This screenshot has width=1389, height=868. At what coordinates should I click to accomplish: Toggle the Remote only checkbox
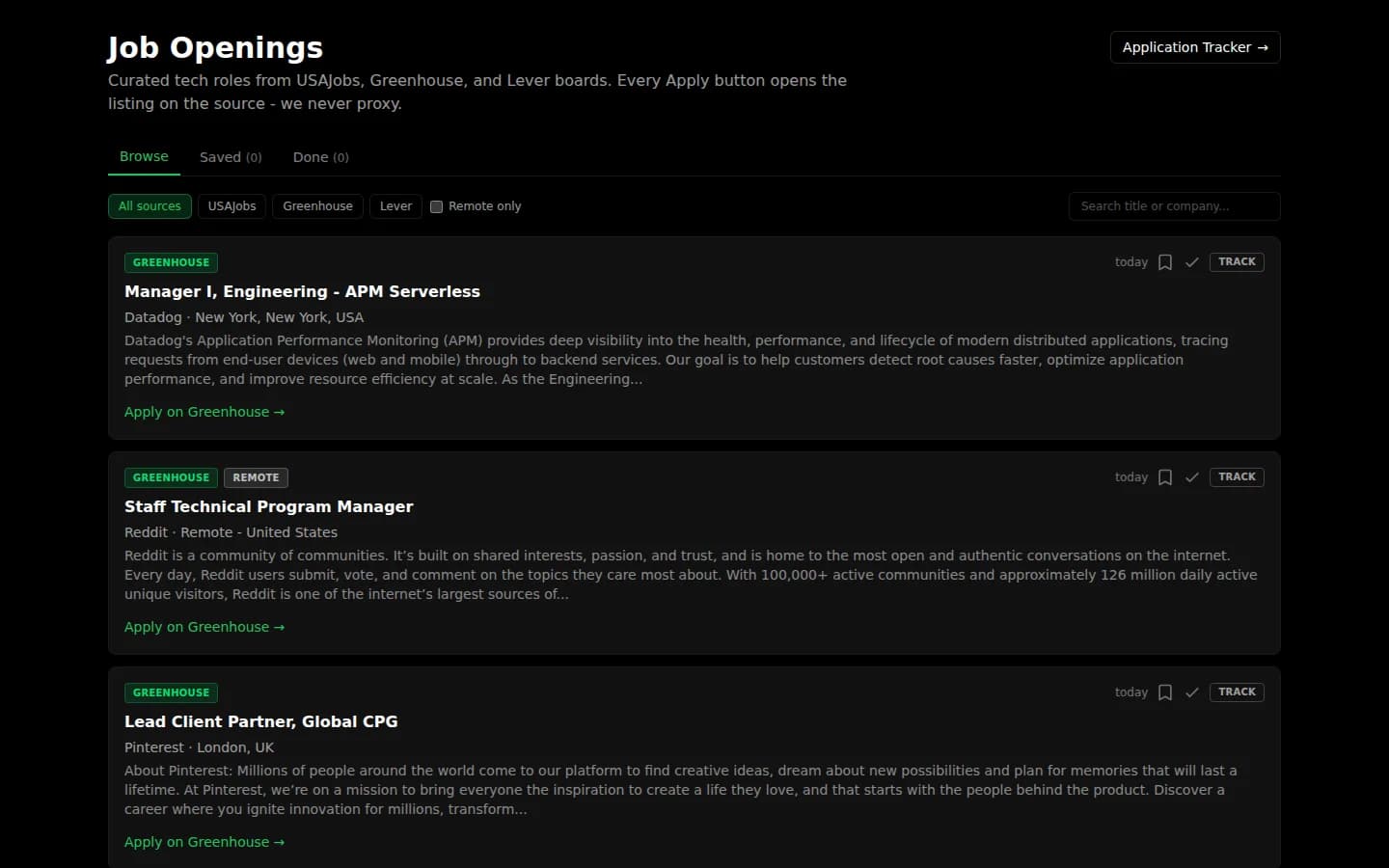coord(436,206)
